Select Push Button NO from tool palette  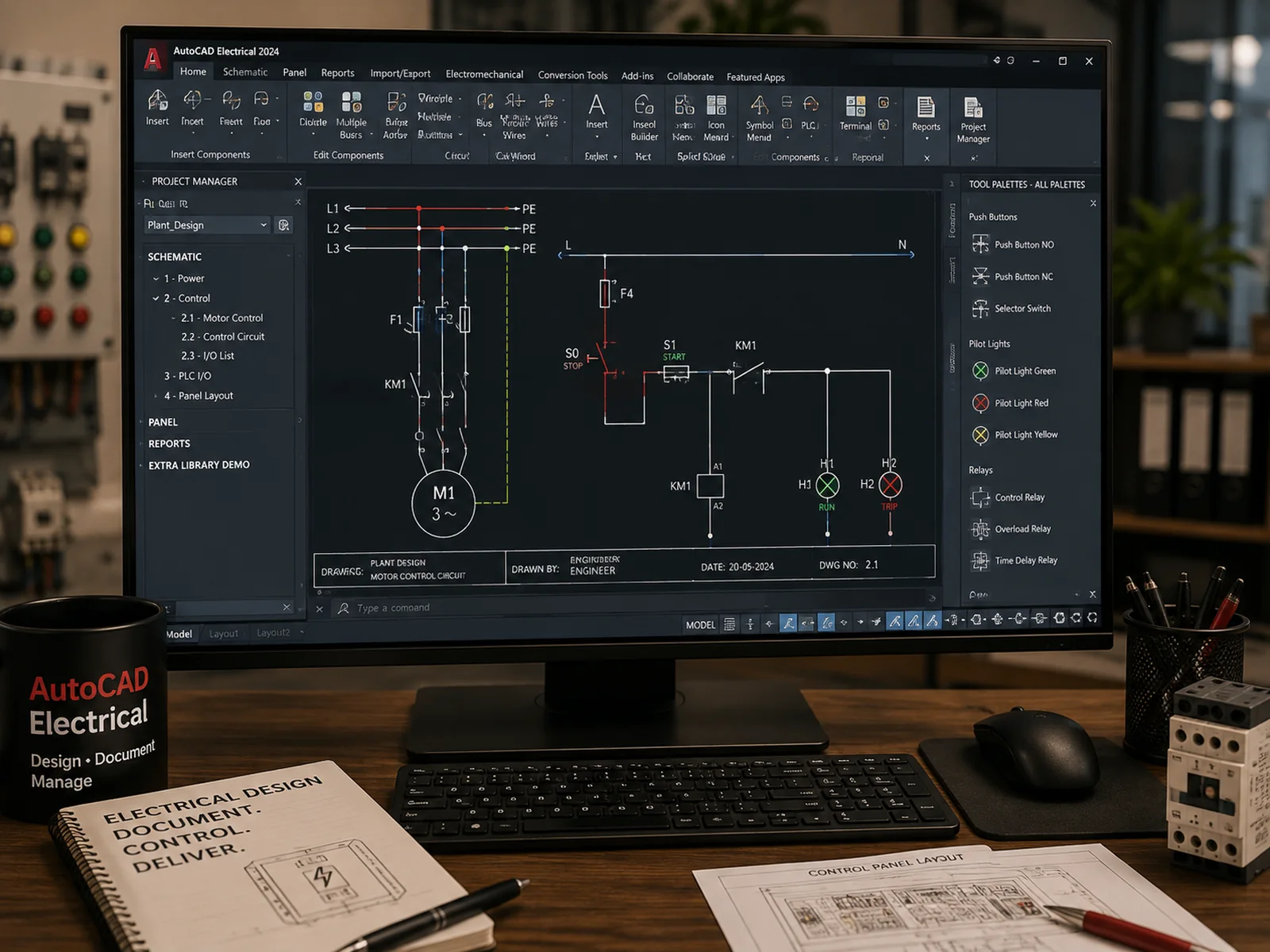(1014, 244)
